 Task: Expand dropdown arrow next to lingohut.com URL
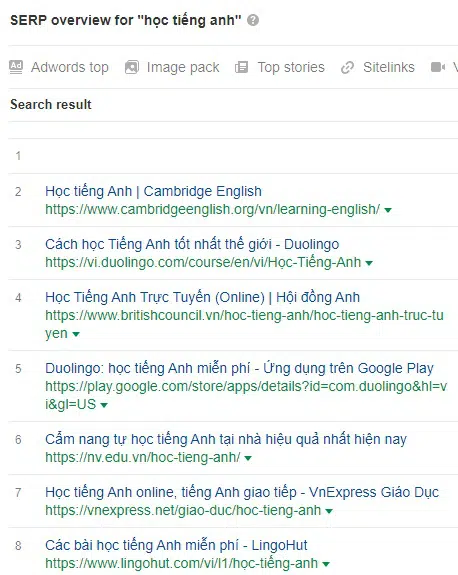coord(326,564)
